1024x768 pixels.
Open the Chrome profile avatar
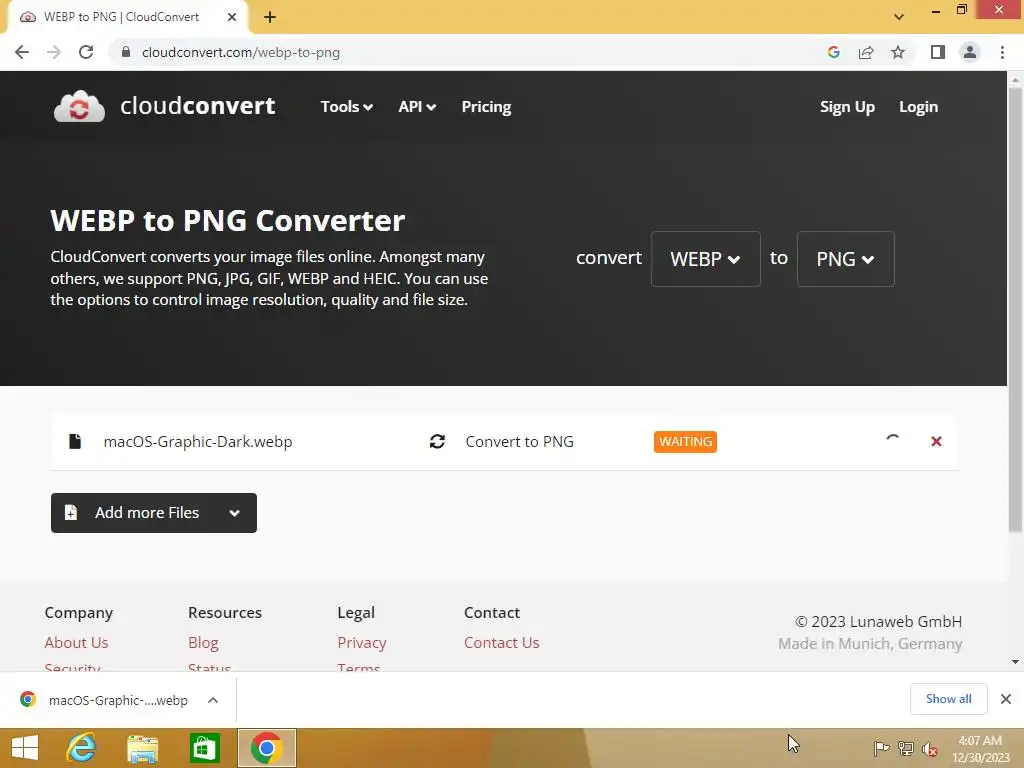970,52
